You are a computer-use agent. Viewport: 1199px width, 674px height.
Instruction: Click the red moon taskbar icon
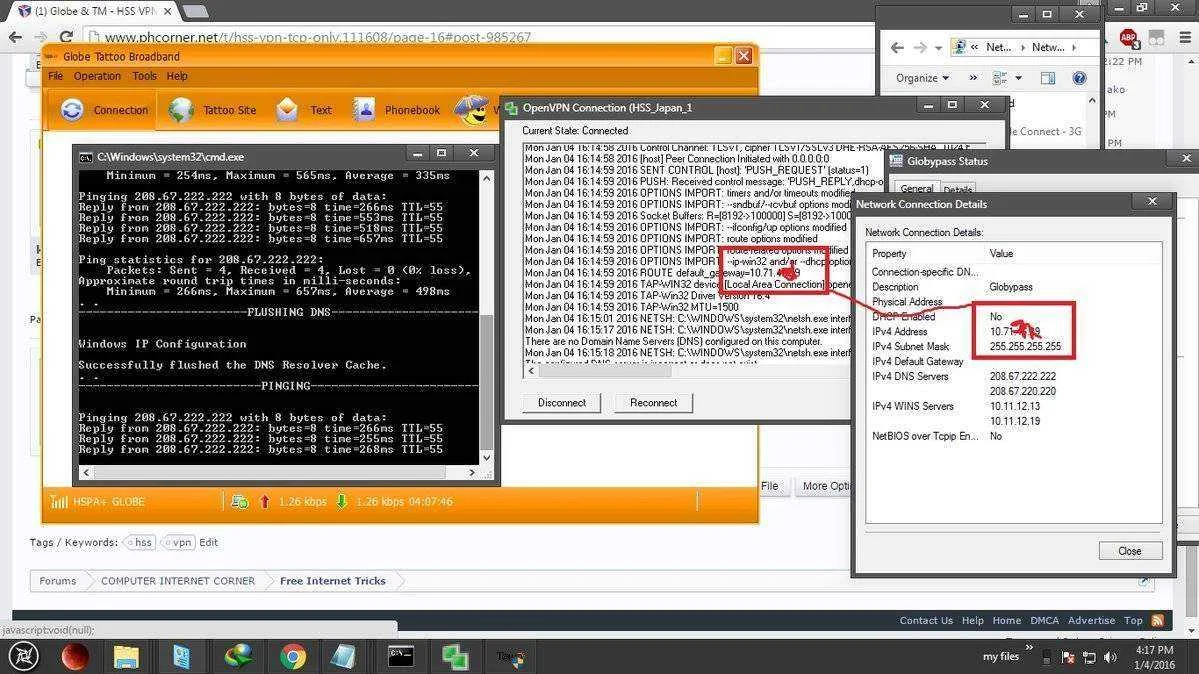coord(75,656)
